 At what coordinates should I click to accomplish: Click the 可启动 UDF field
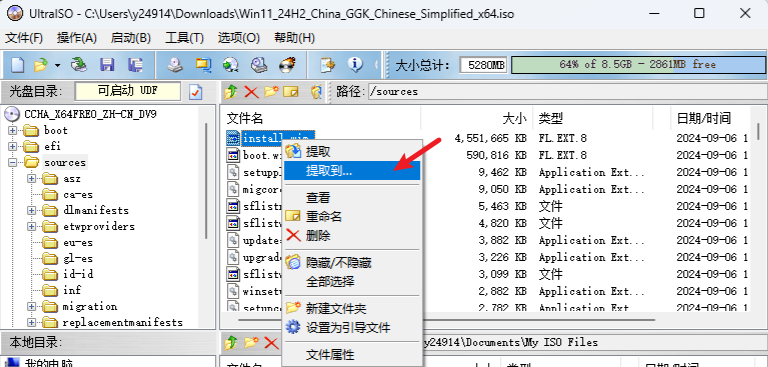tap(127, 91)
